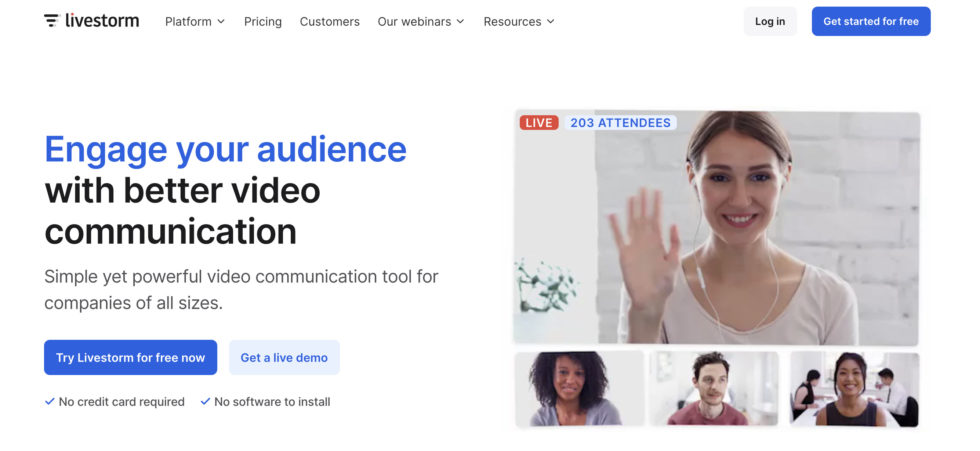Expand the Our webinars chevron
Screen dimensions: 980x451
(x=461, y=21)
